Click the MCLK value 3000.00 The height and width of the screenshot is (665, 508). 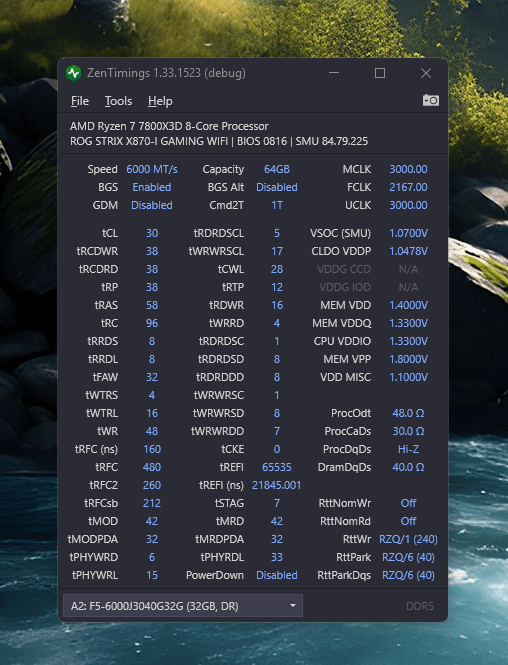point(408,169)
